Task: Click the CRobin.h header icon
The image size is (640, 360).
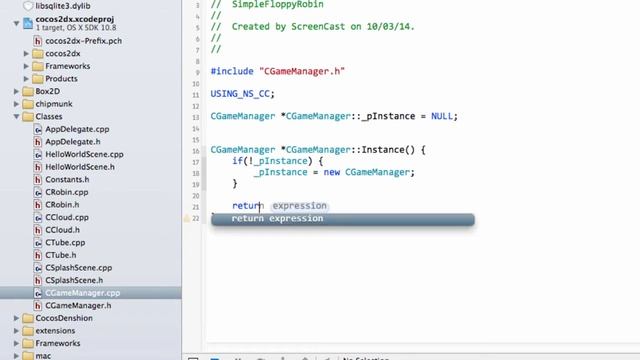Action: (38, 204)
